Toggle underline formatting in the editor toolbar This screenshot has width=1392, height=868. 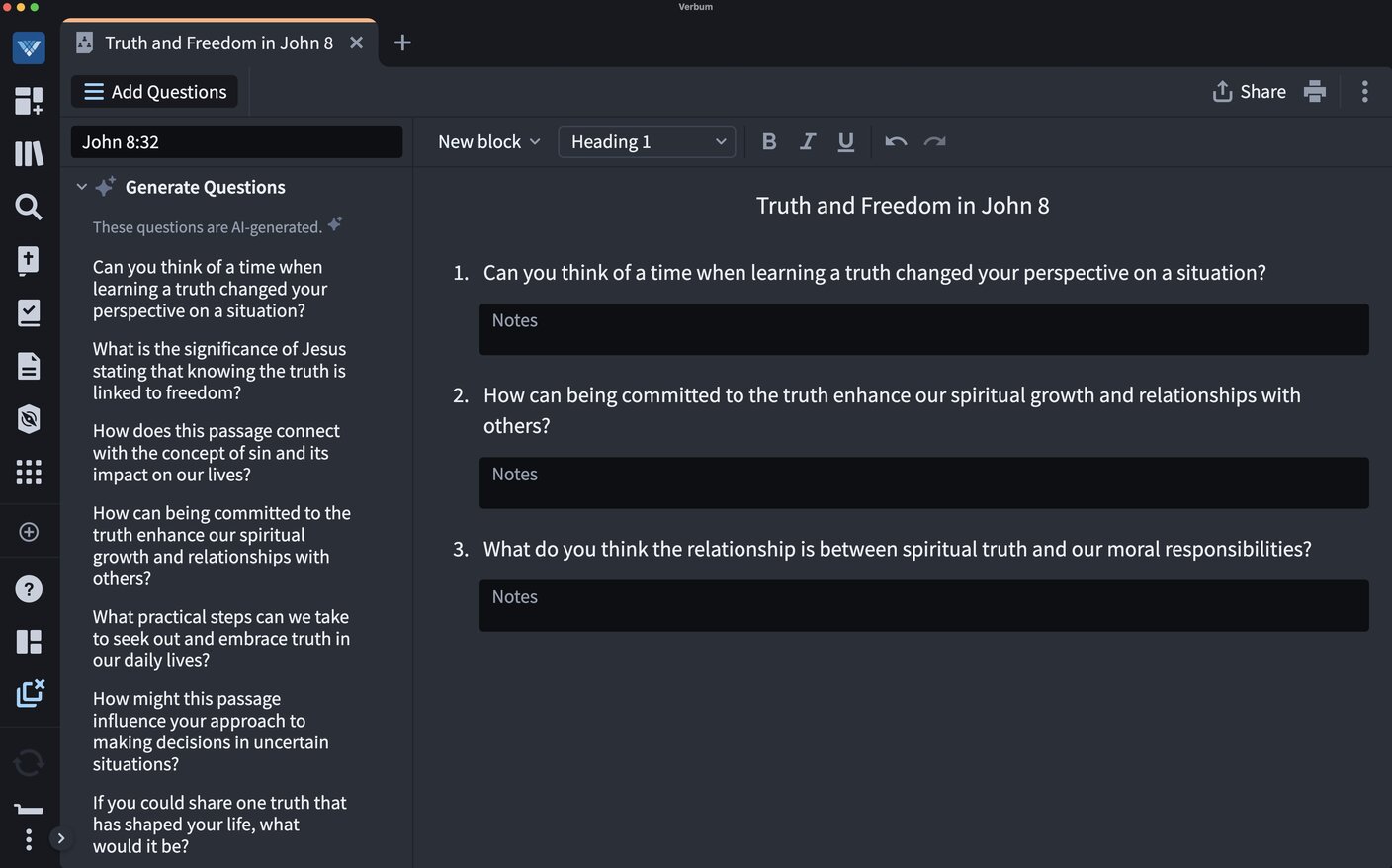(845, 141)
